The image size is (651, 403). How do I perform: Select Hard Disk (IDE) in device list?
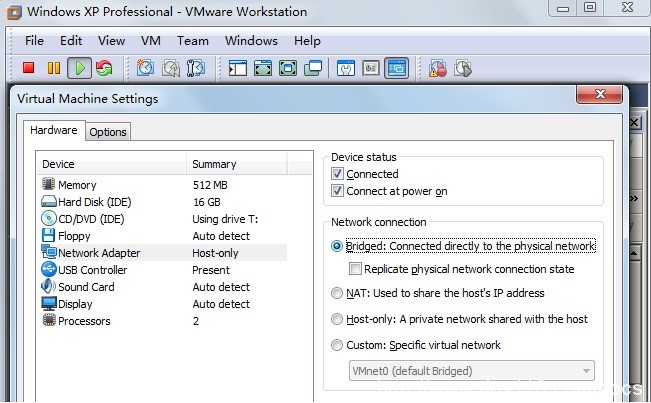[94, 202]
